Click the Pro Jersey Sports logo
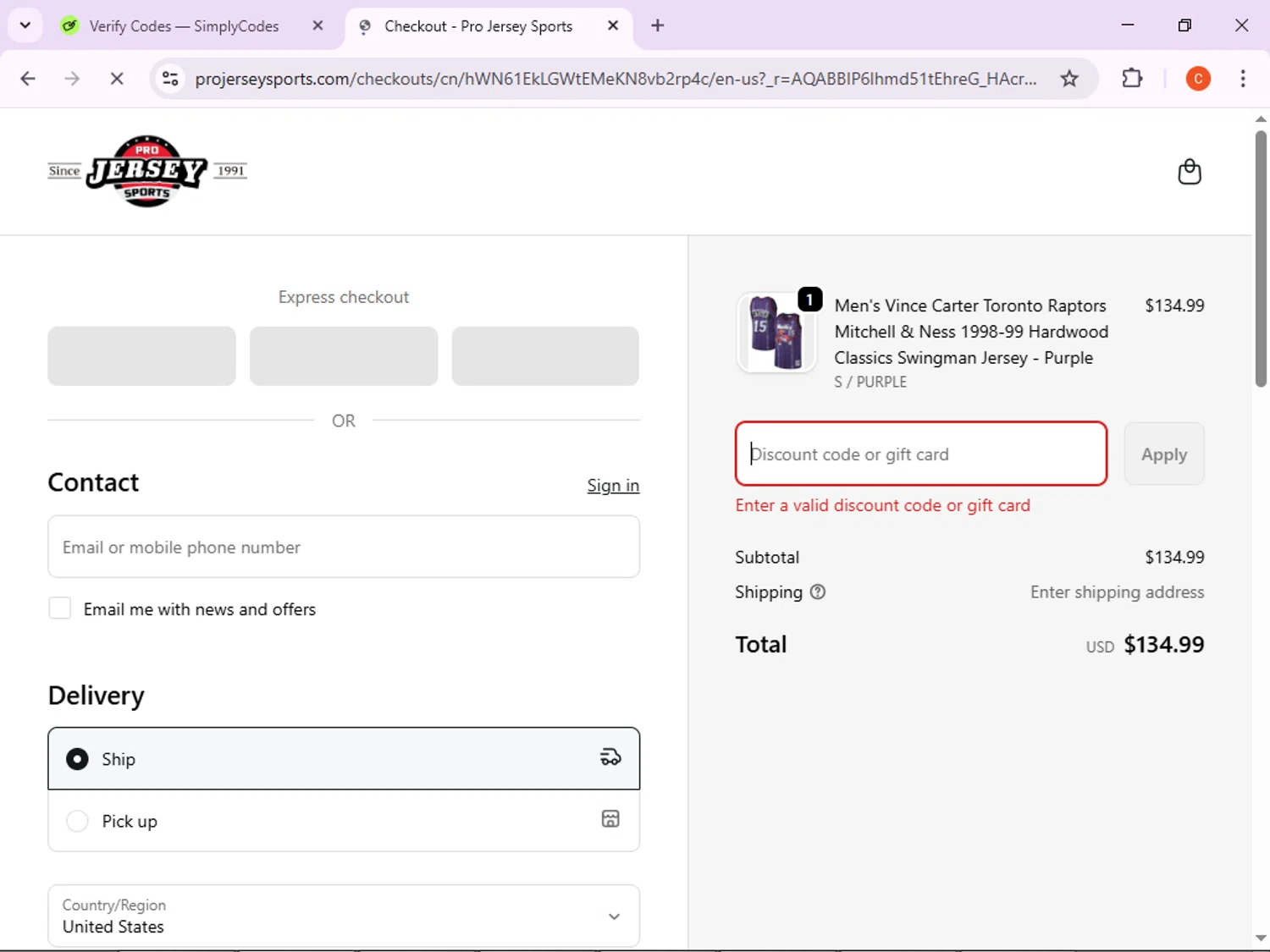This screenshot has width=1270, height=952. [147, 171]
